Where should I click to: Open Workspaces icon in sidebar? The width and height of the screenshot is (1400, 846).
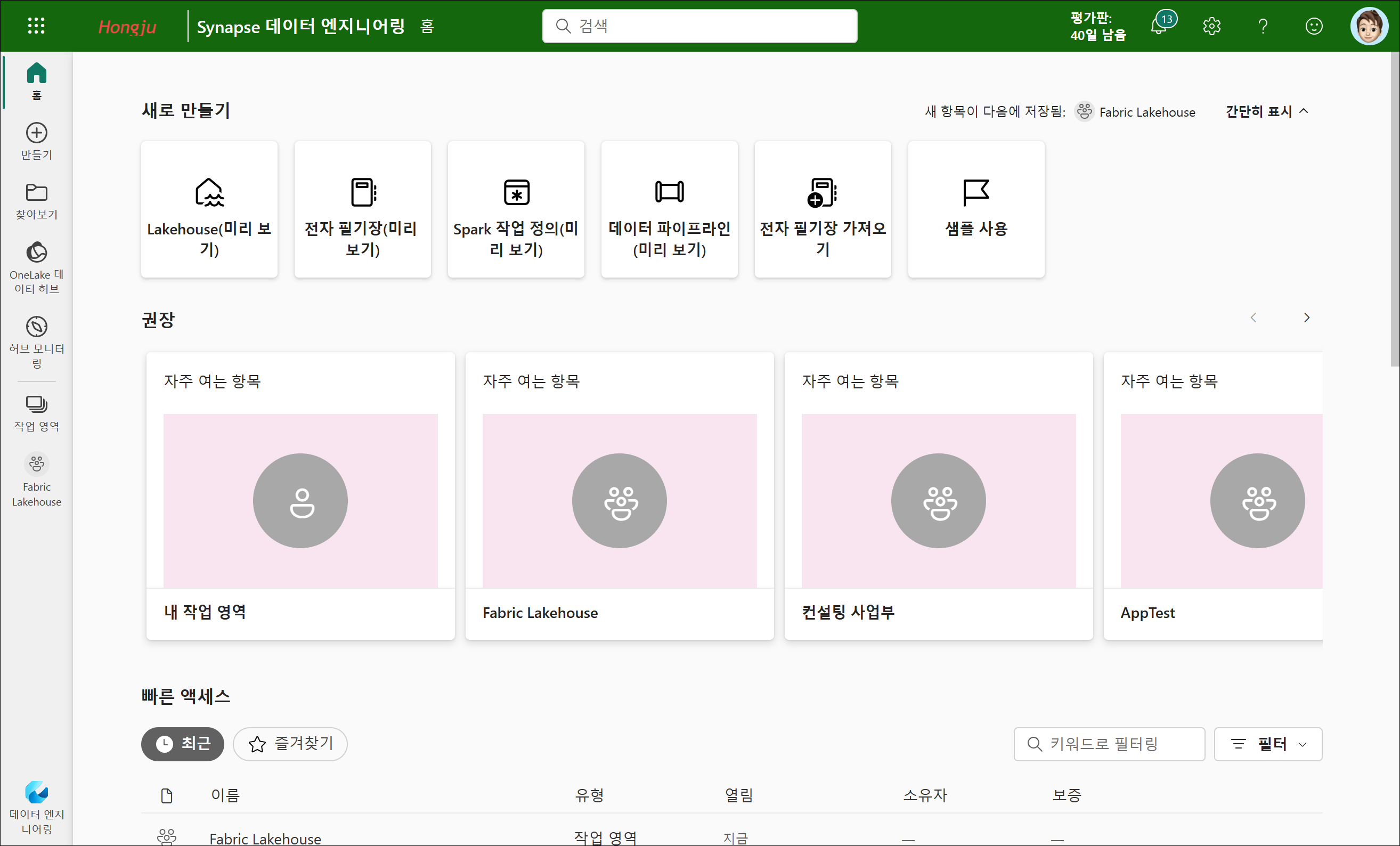[36, 412]
